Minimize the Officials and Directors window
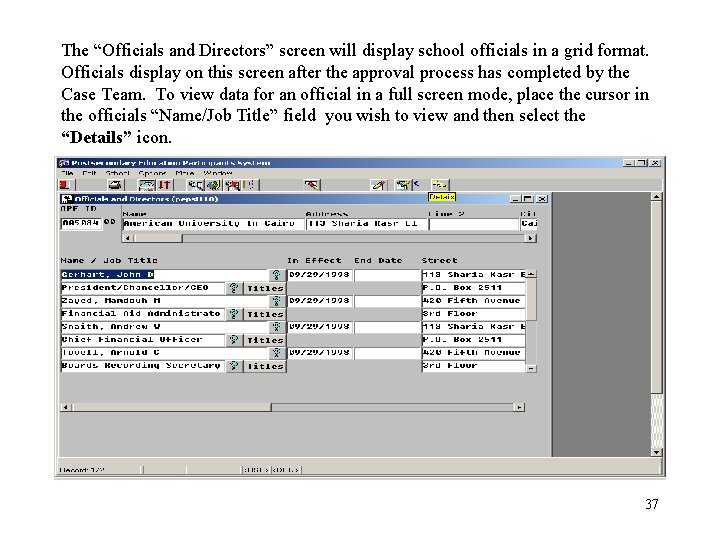 point(515,199)
